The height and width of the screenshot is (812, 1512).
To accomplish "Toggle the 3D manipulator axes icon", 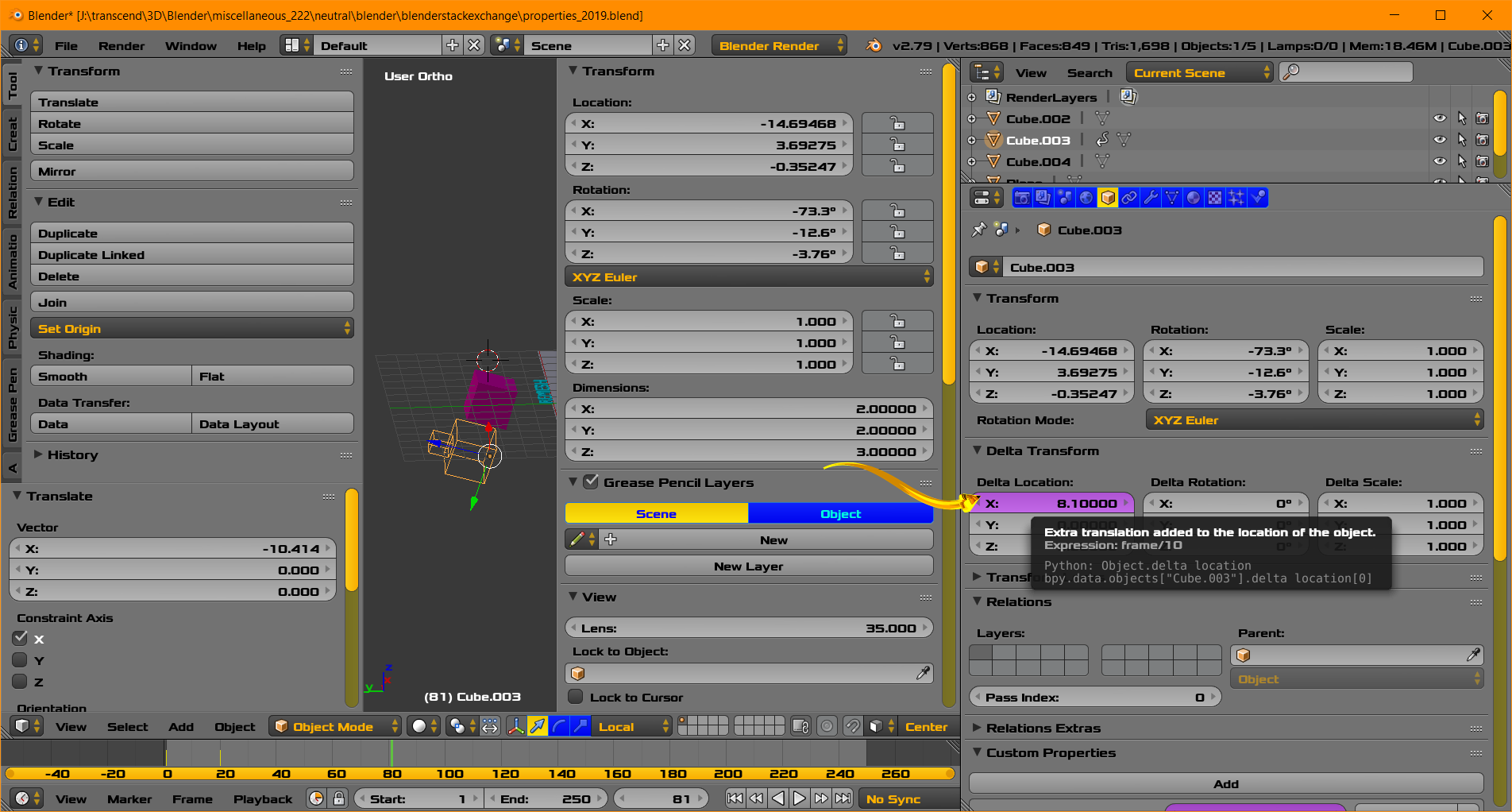I will pos(516,726).
